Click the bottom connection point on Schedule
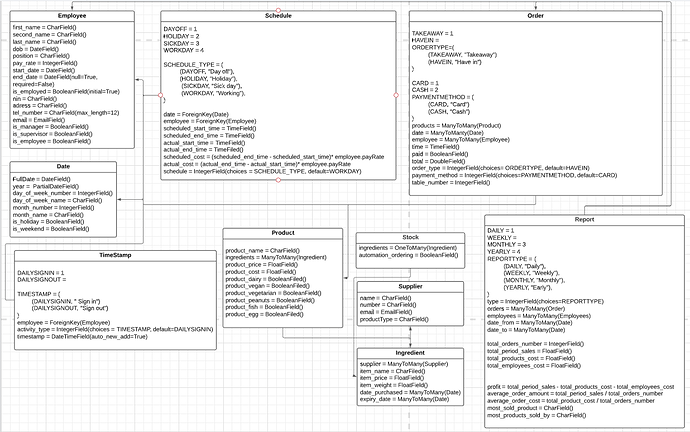Viewport: 690px width, 432px height. click(x=278, y=180)
